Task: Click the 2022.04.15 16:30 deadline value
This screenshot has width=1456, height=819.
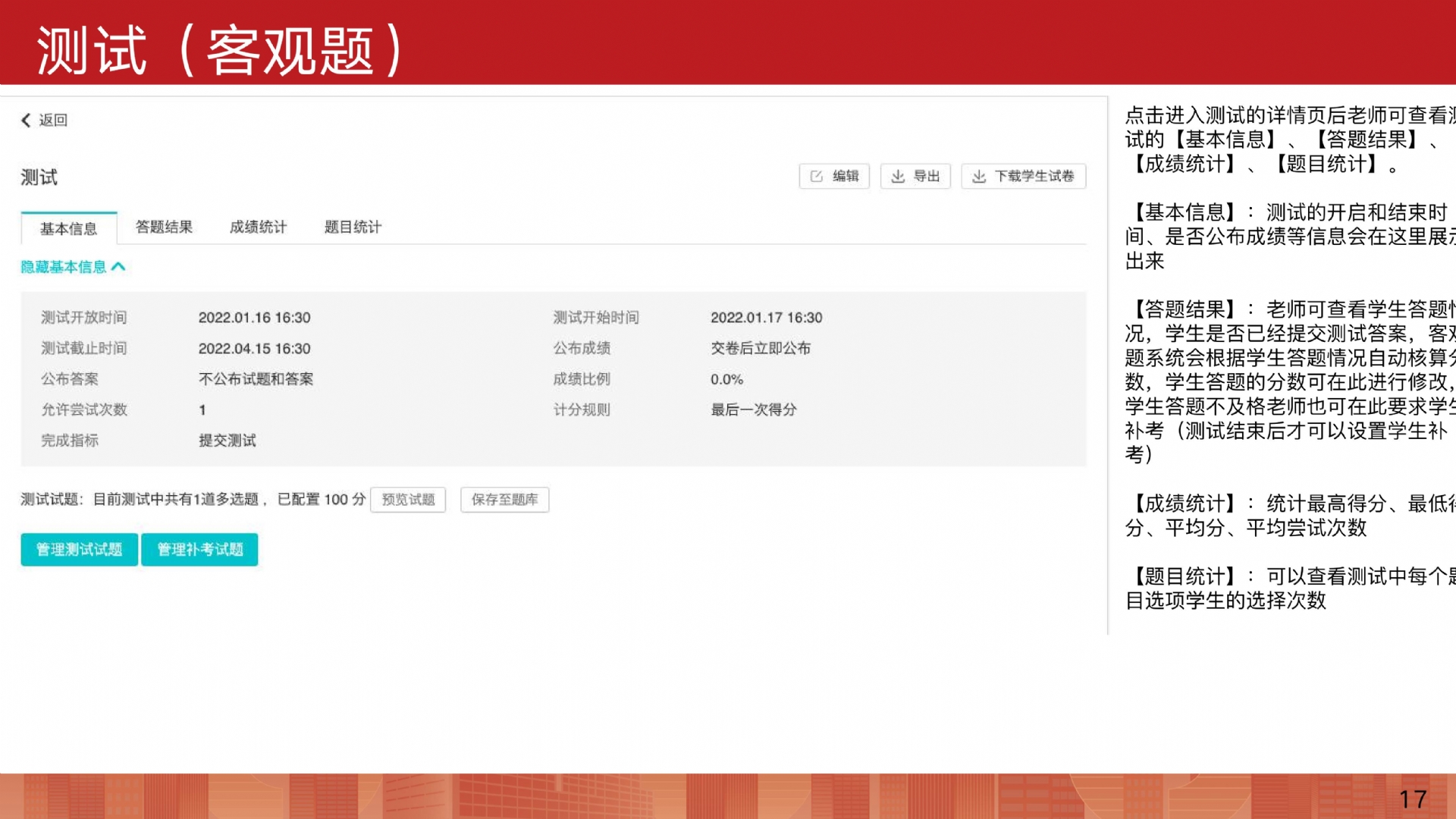Action: (254, 349)
